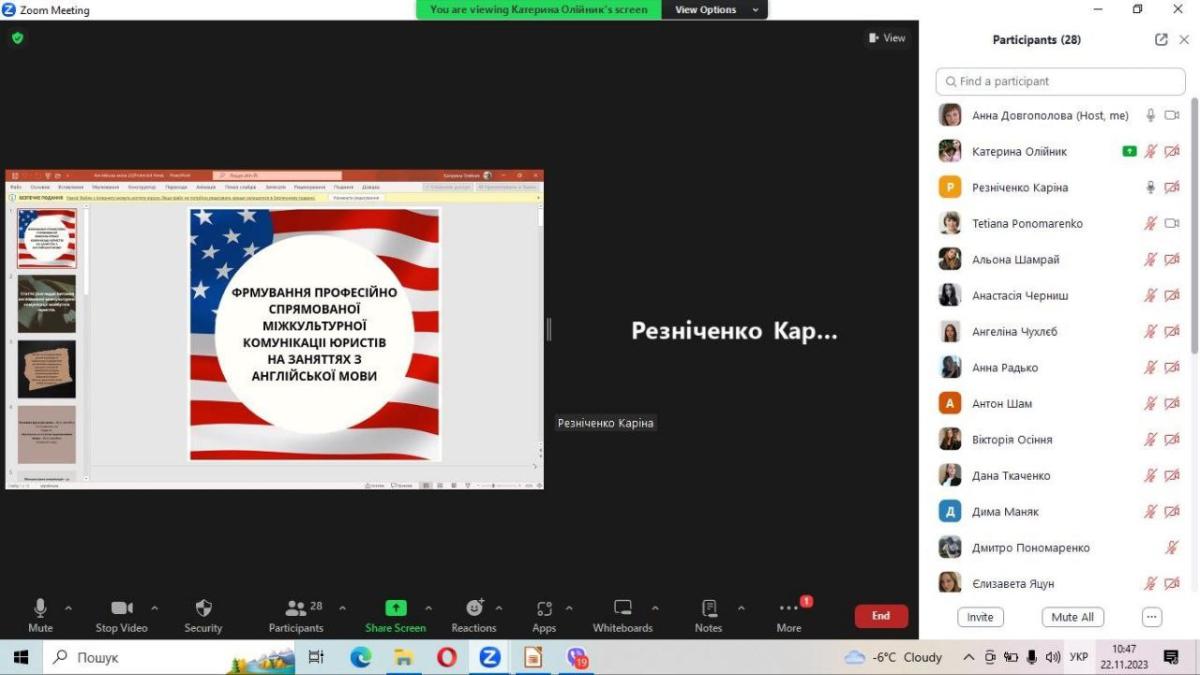
Task: Mute your microphone
Action: click(40, 608)
